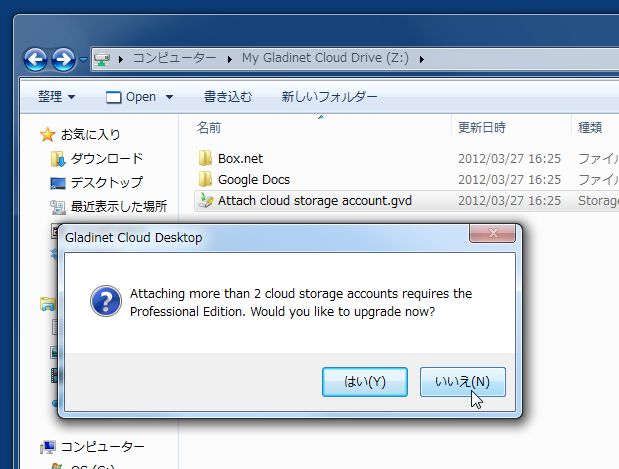Expand the chevron before コンピューター in address bar

(121, 60)
